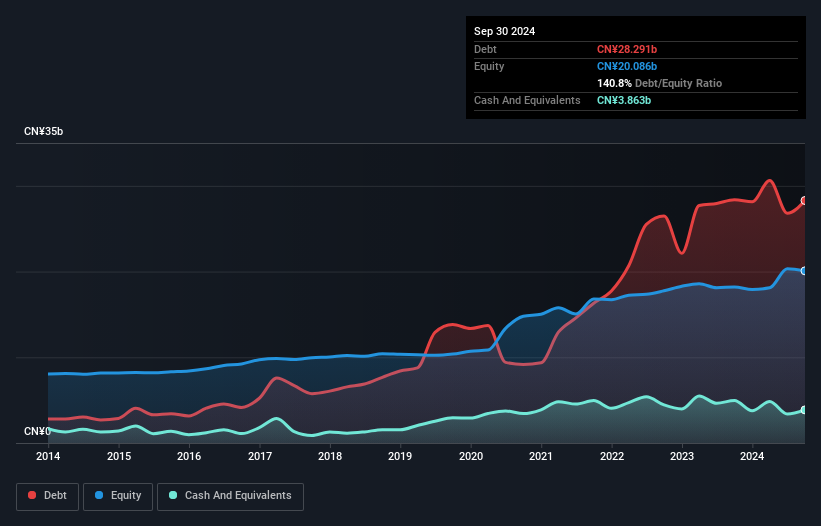Image resolution: width=821 pixels, height=526 pixels.
Task: Toggle the Equity series legend button
Action: click(118, 496)
